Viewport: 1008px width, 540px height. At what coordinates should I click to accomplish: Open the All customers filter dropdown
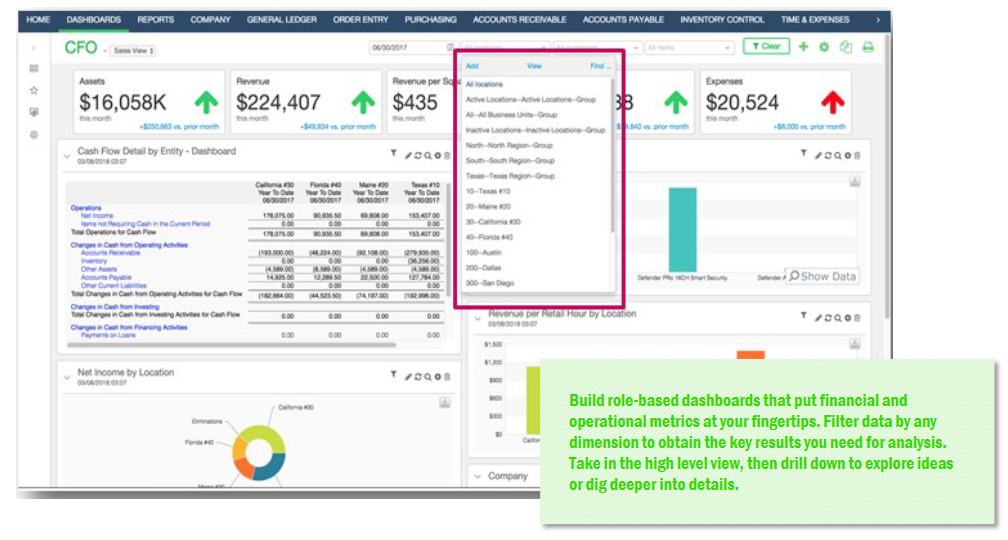tap(597, 48)
